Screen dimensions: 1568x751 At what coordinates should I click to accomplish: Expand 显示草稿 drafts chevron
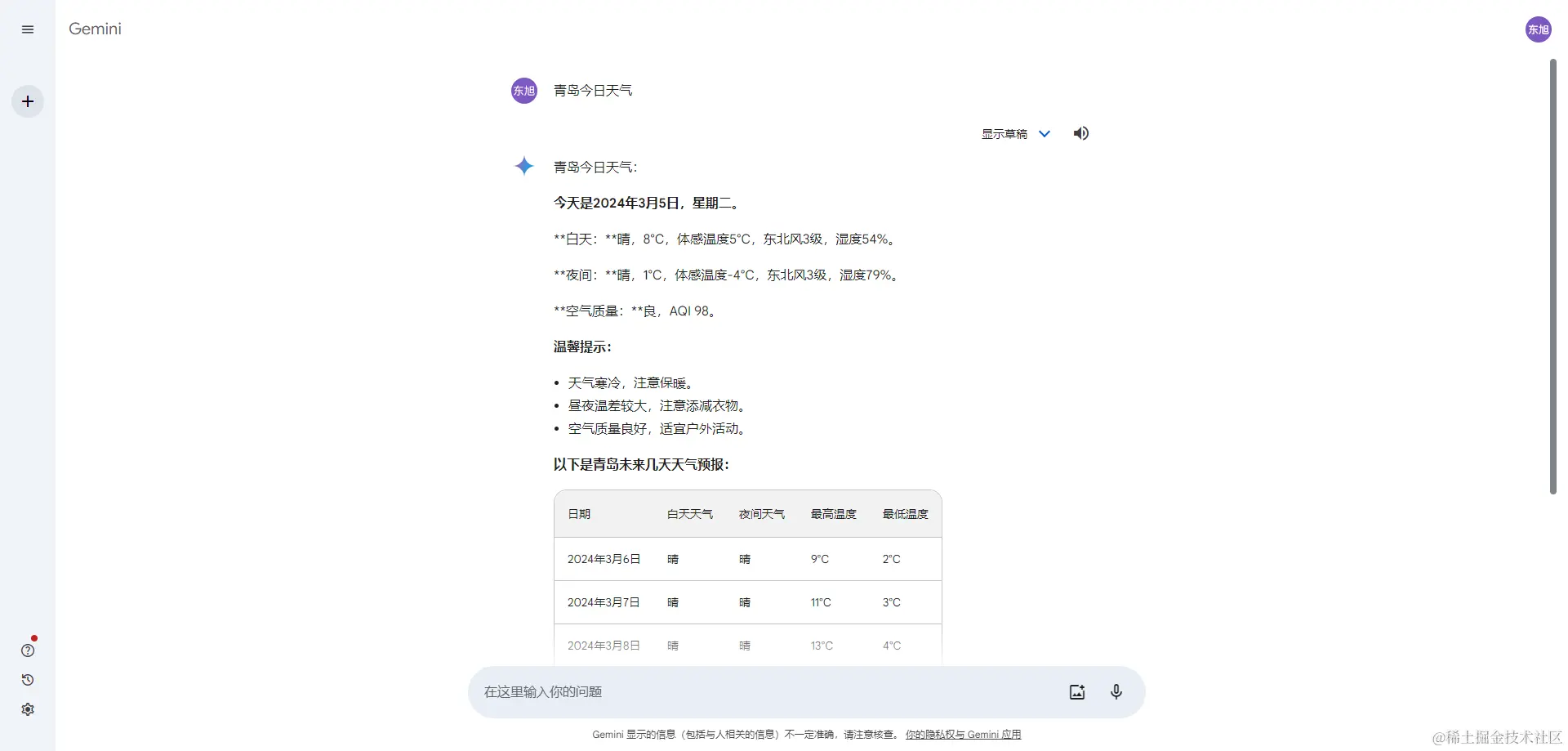[1045, 134]
